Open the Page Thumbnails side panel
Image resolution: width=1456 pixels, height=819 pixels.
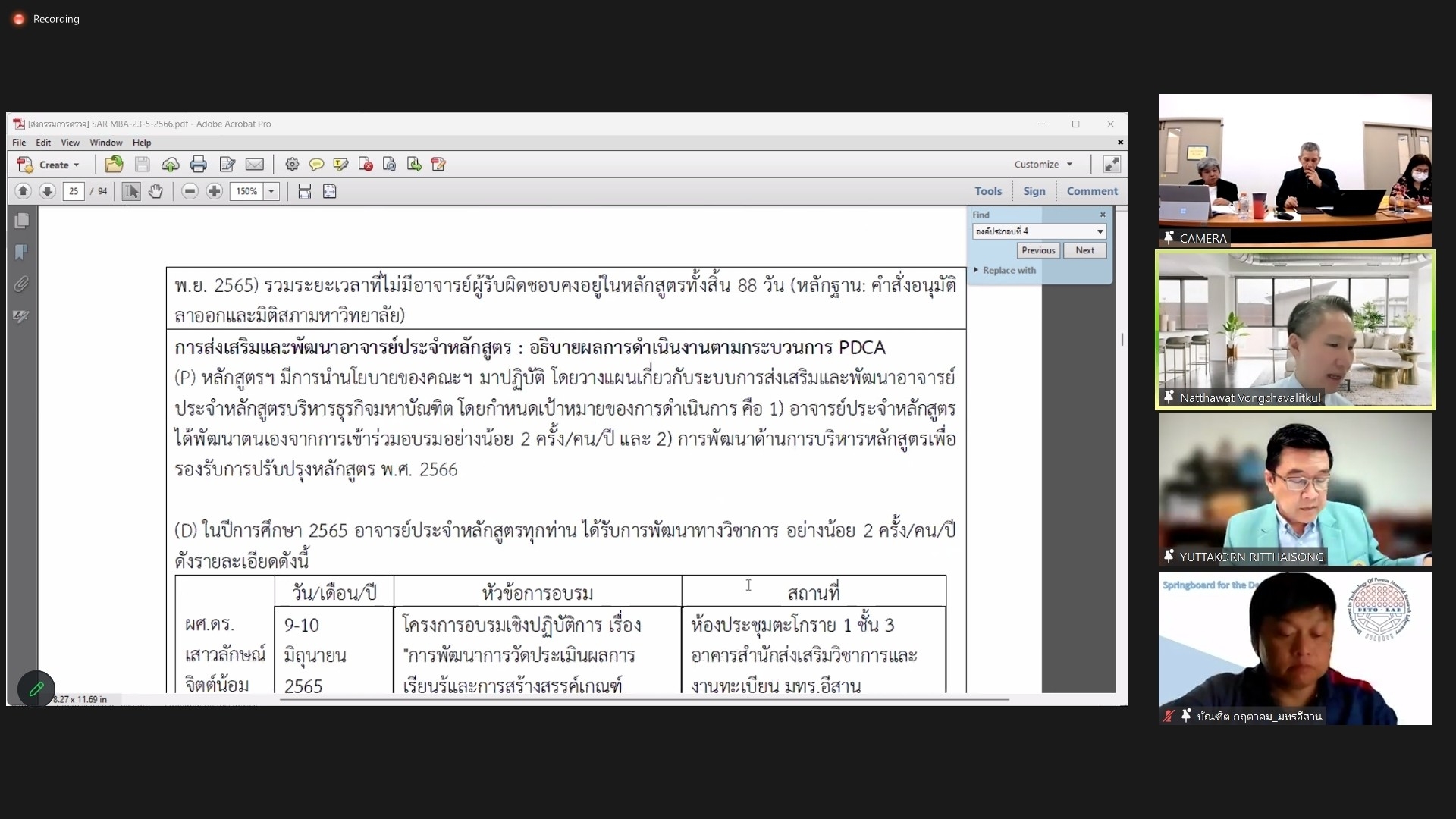[21, 221]
